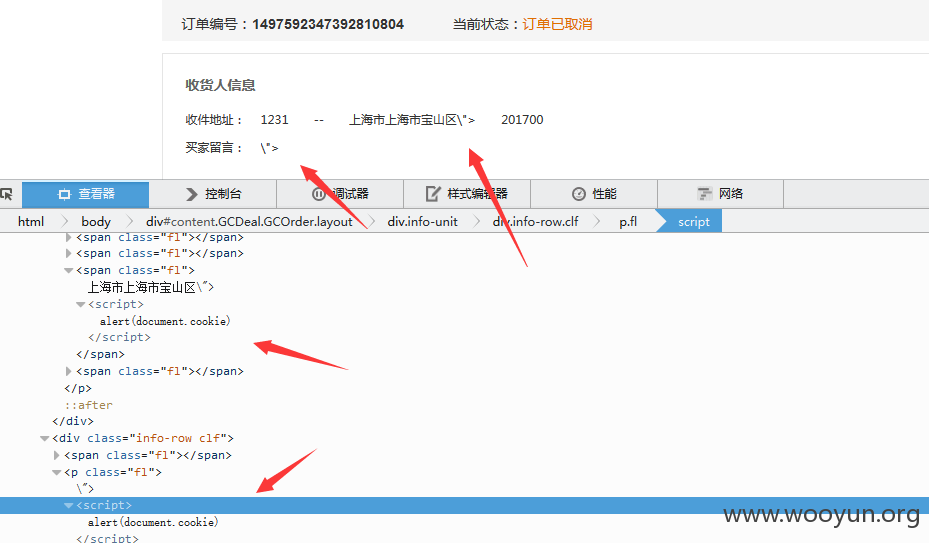
Task: Open the 控制台 console tab
Action: point(213,194)
